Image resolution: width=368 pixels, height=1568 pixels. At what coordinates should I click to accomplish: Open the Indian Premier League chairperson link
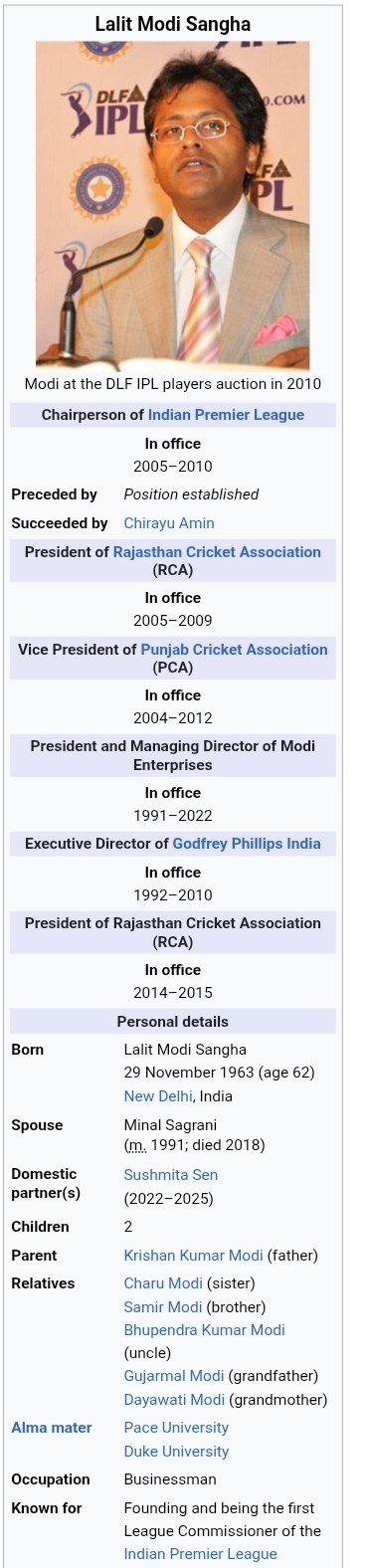(x=226, y=415)
